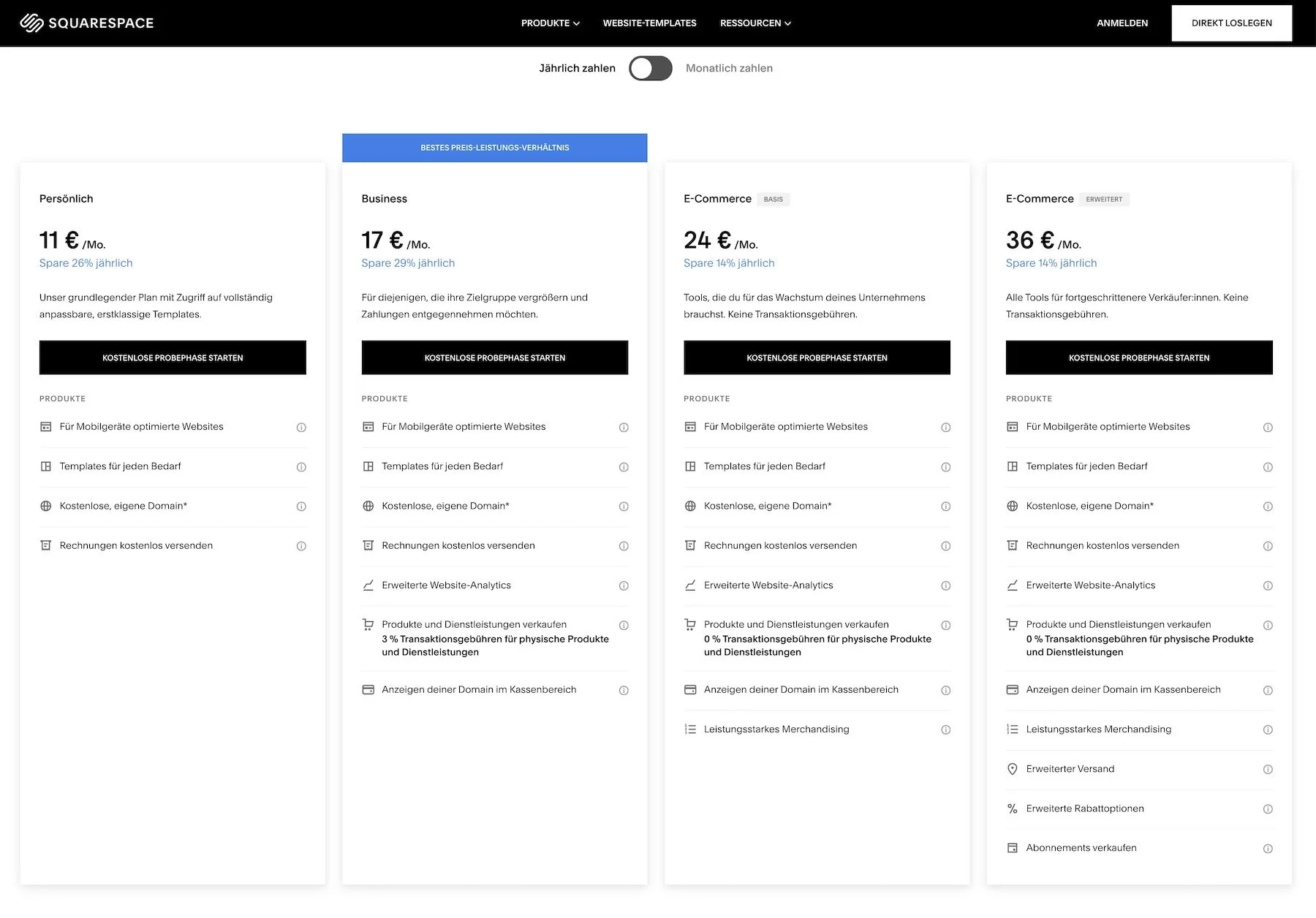Click the 36 € price text
1316x918 pixels.
click(1030, 240)
